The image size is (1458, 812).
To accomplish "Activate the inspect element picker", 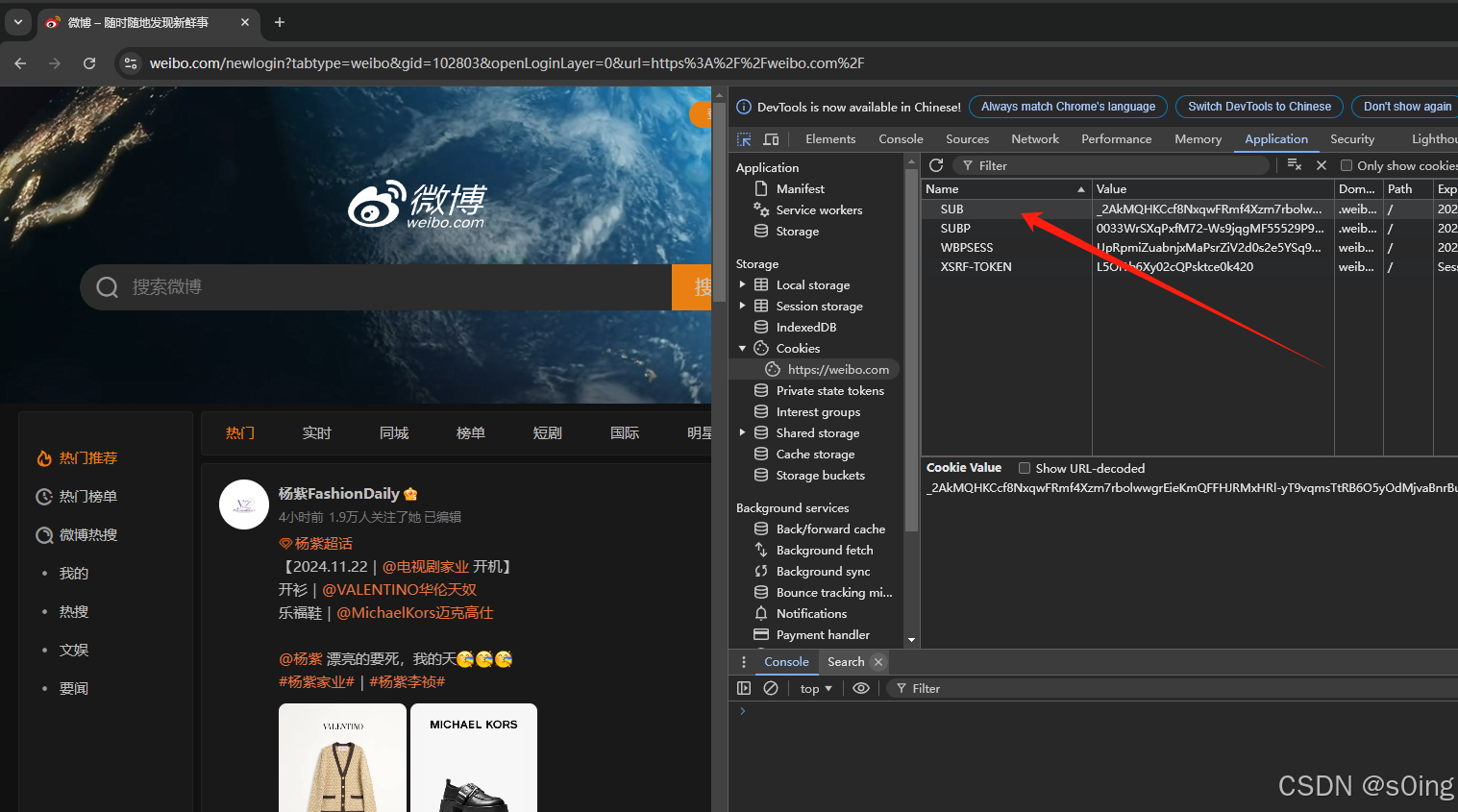I will pos(744,139).
